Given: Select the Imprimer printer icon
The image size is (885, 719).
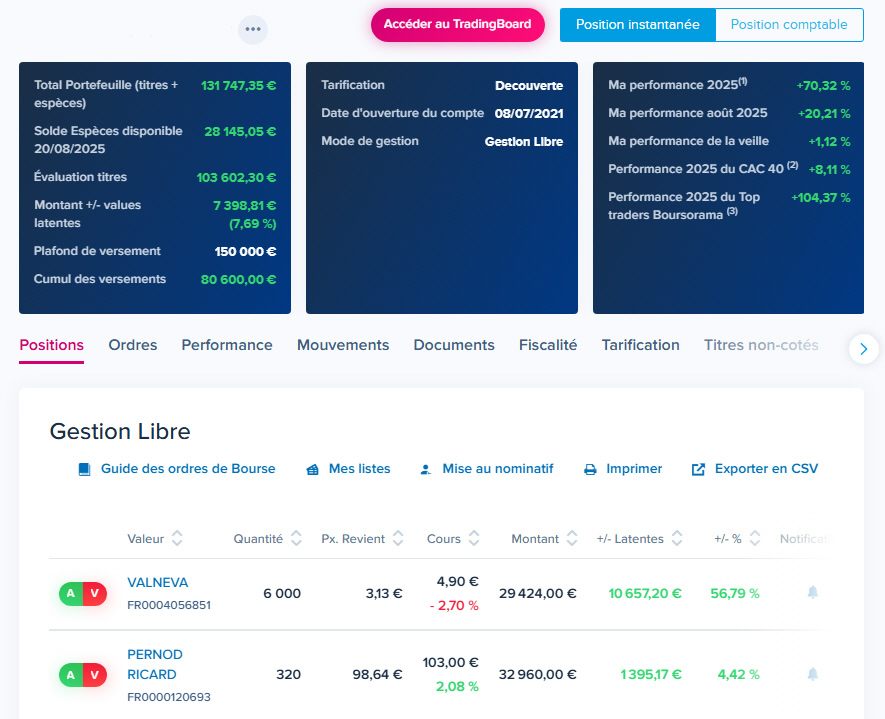Looking at the screenshot, I should pyautogui.click(x=591, y=468).
